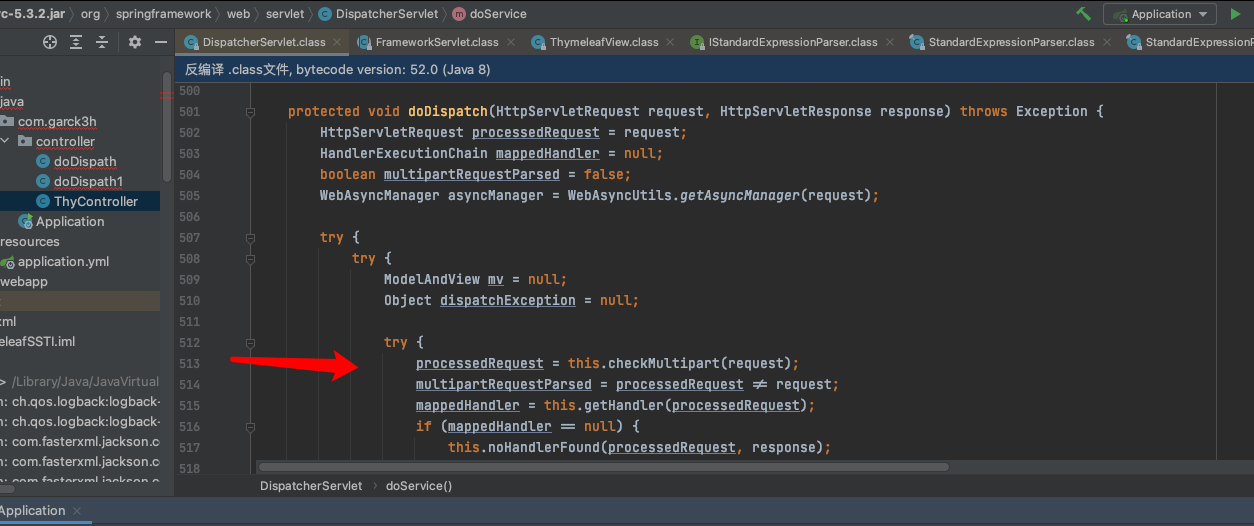1254x526 pixels.
Task: Click the locate-in-project crosshair icon
Action: (50, 42)
